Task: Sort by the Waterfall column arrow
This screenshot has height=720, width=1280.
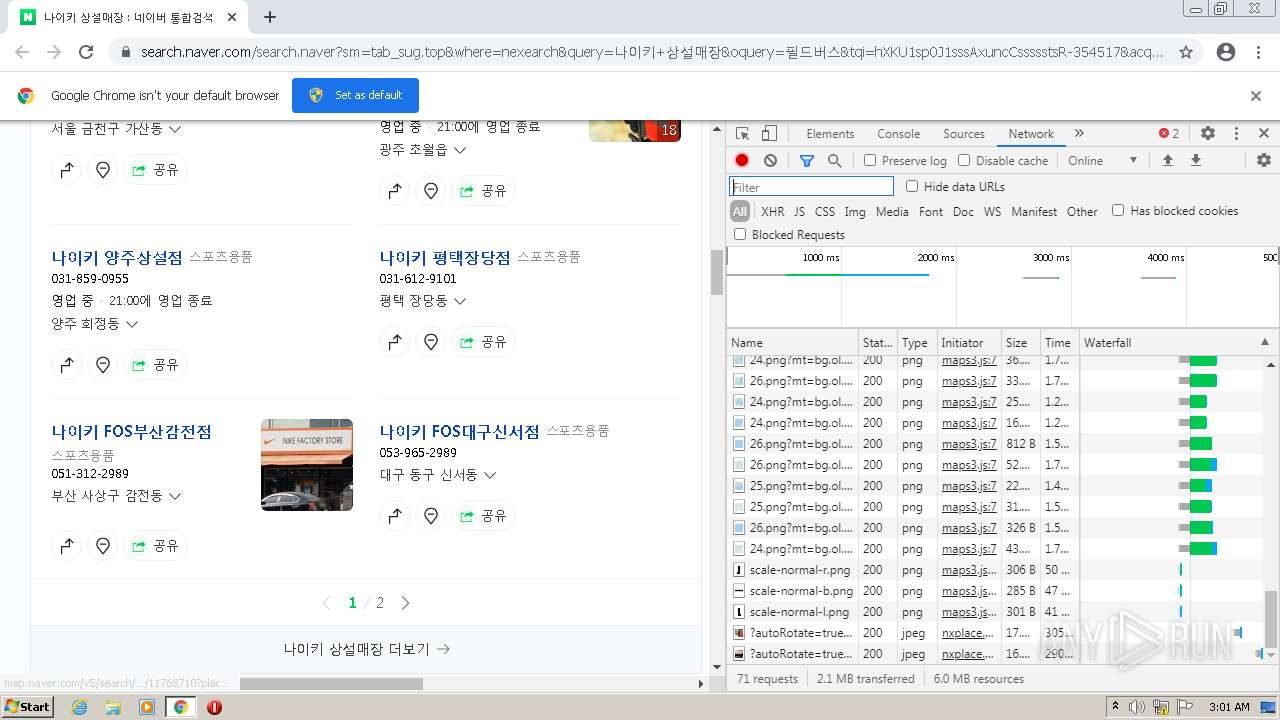Action: [1264, 342]
